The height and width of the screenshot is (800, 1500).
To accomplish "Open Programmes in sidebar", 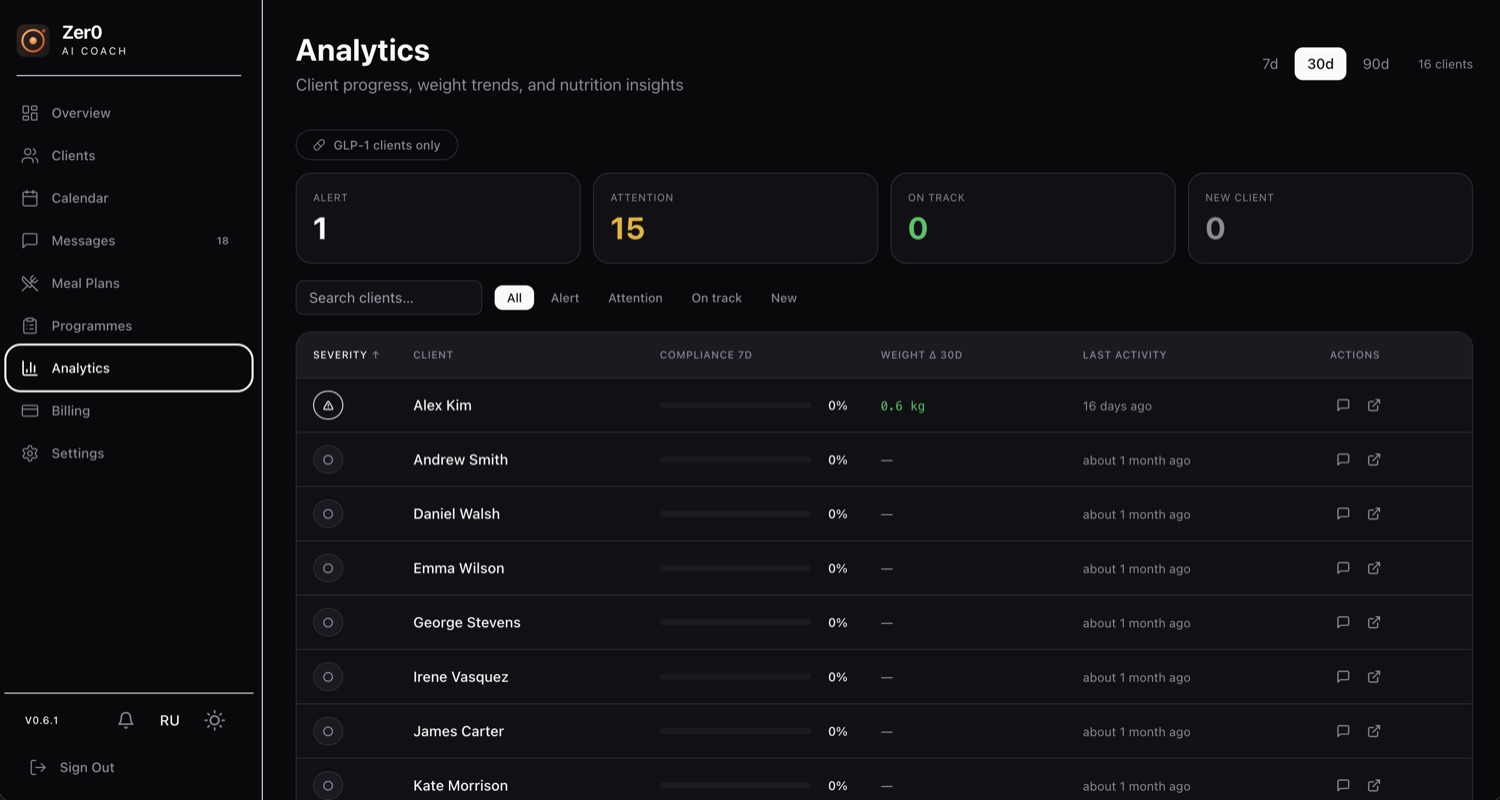I will point(129,325).
